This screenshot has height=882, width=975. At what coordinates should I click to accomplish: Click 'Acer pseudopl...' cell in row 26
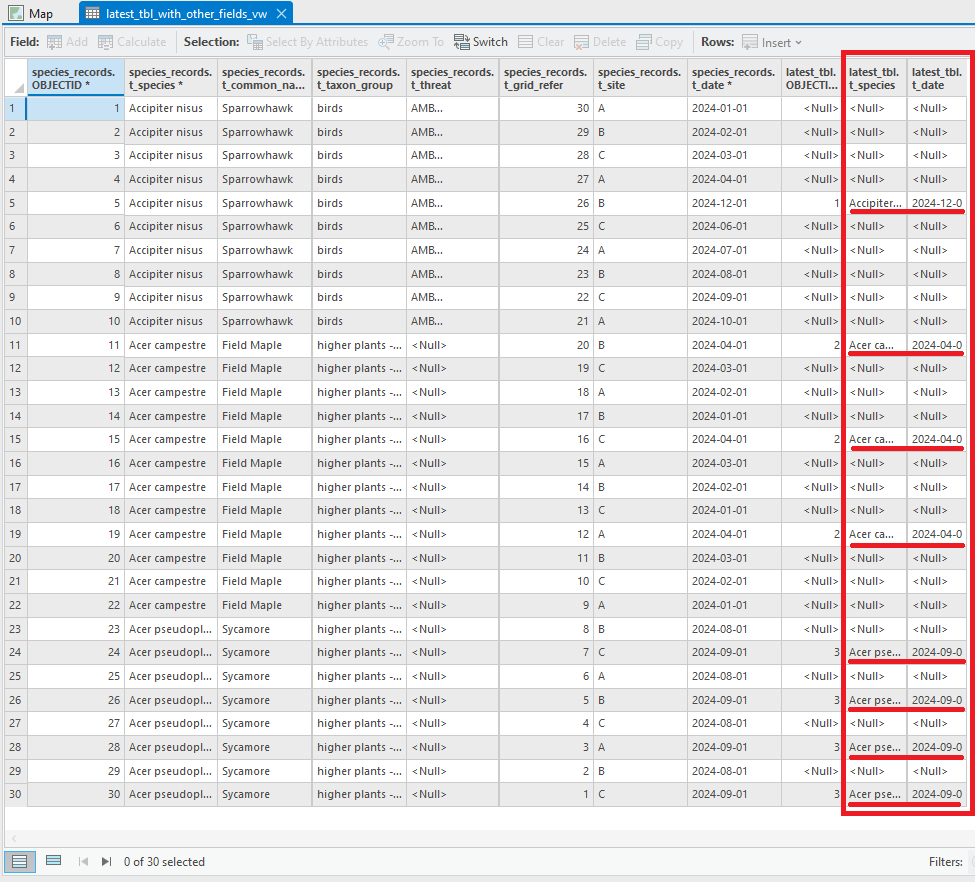pos(171,700)
